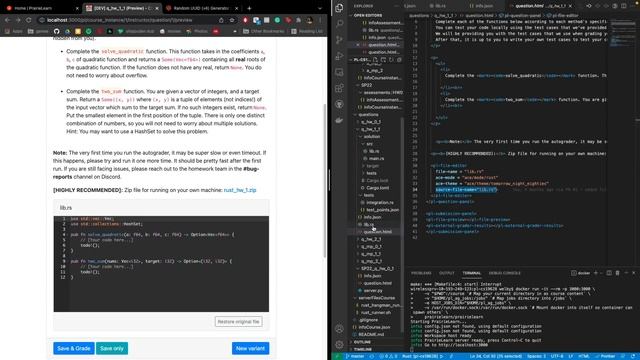The width and height of the screenshot is (640, 360).
Task: Open test_points.json in explorer
Action: [382, 210]
